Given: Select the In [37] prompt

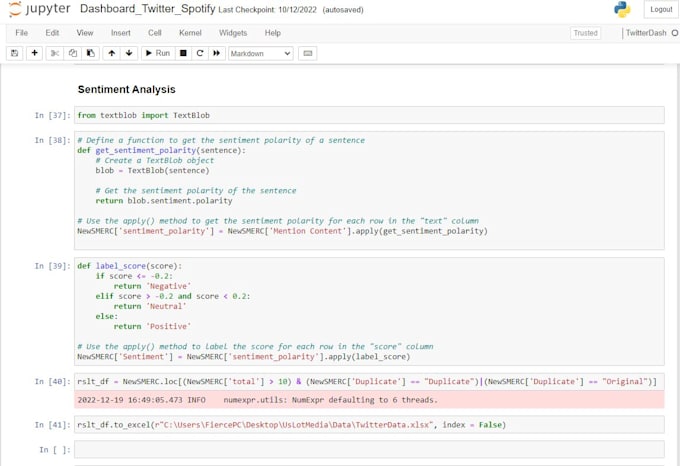Looking at the screenshot, I should click(52, 115).
